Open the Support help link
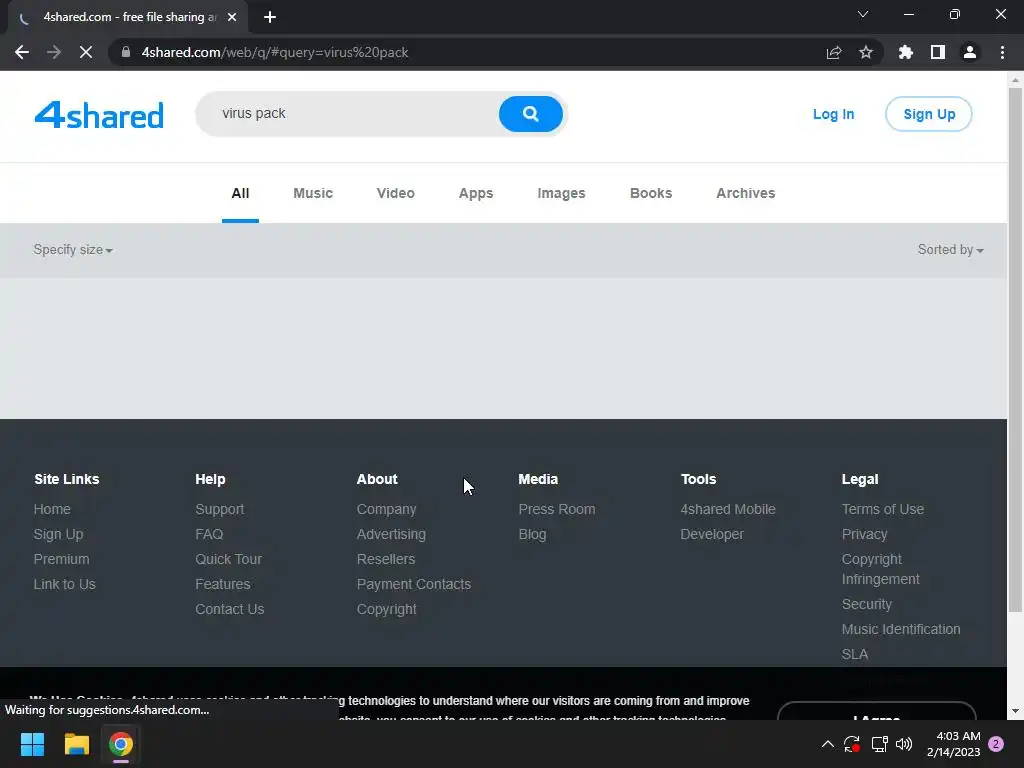Screen dimensions: 1024x768 tap(219, 509)
